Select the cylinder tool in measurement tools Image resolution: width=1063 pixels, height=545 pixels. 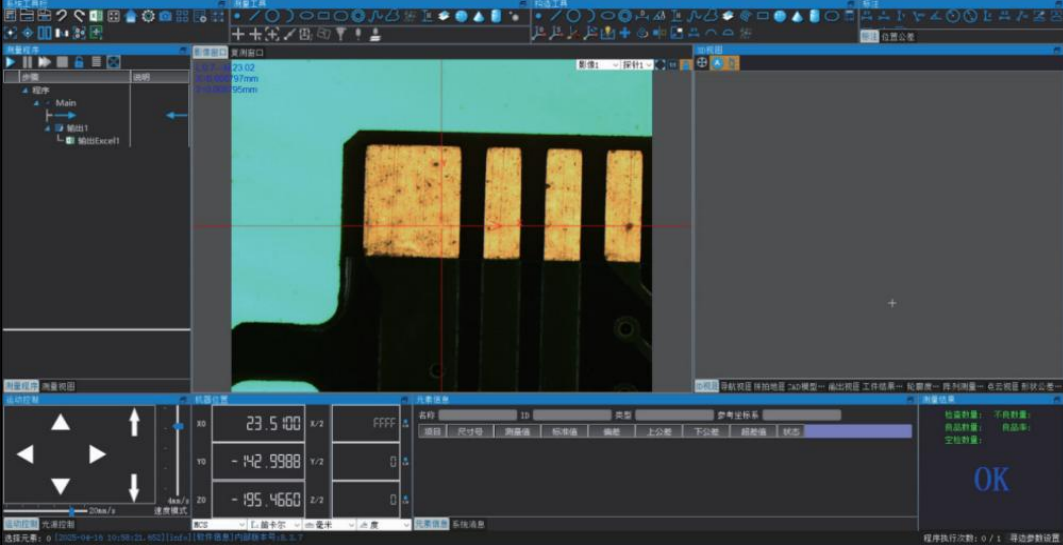[496, 16]
